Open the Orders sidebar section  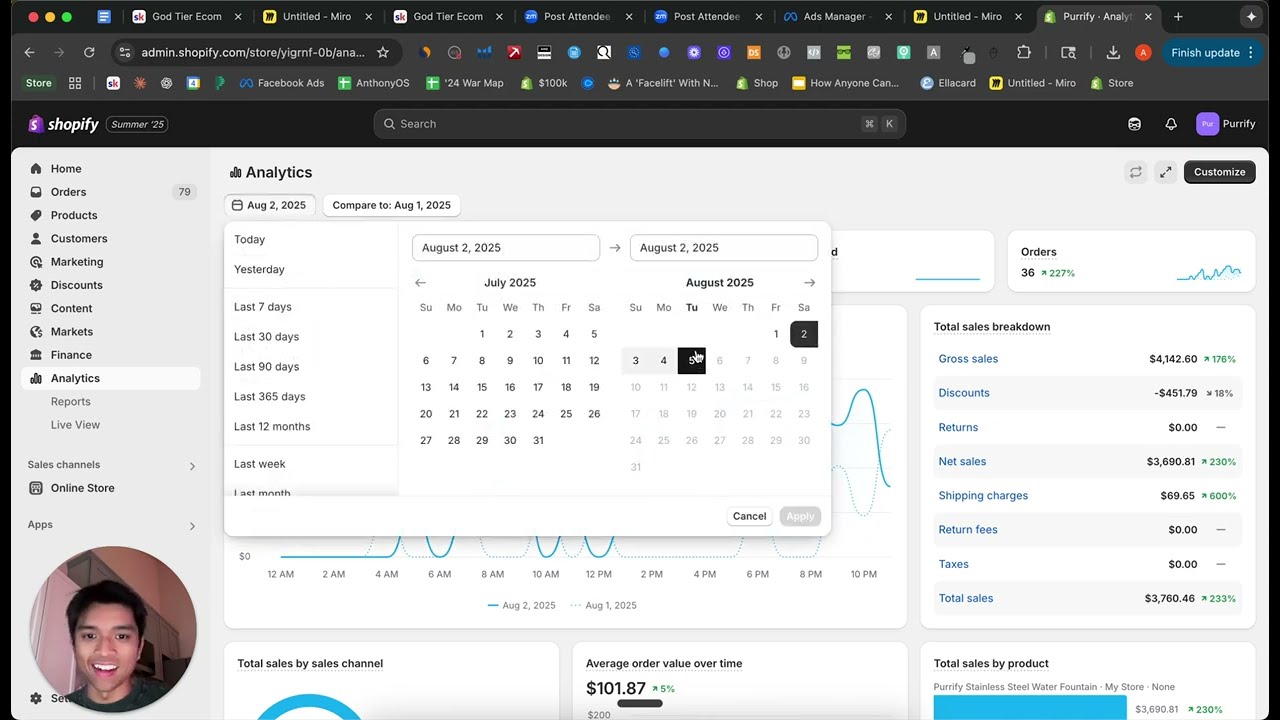pyautogui.click(x=68, y=192)
